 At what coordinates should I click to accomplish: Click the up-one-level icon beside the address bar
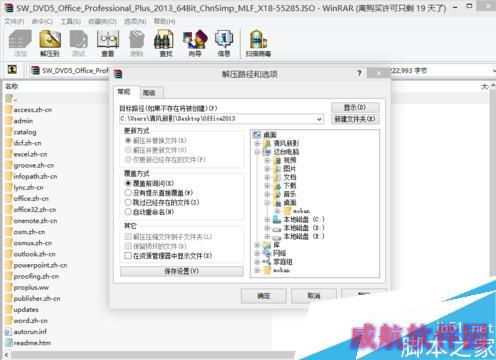(x=12, y=70)
